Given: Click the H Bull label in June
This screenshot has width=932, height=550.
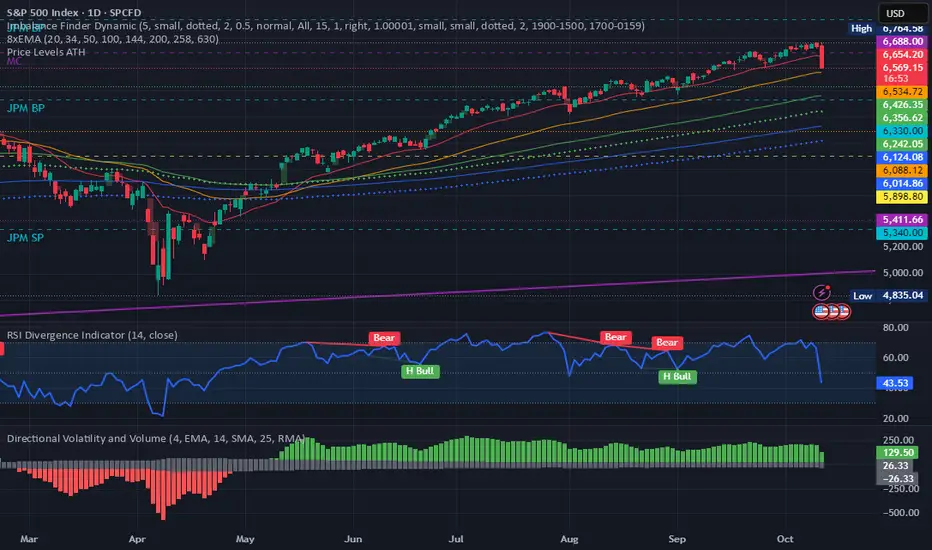Looking at the screenshot, I should click(420, 371).
